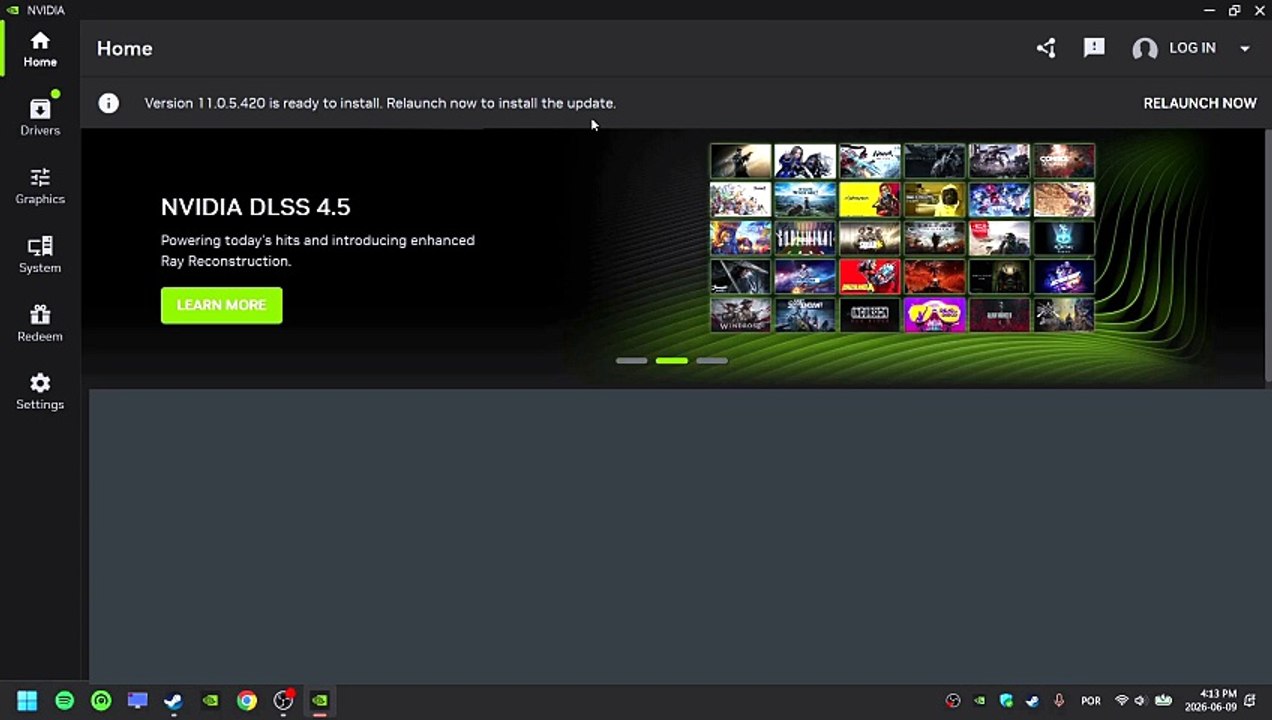Image resolution: width=1272 pixels, height=720 pixels.
Task: Open the Wi-Fi network tray icon
Action: (x=1121, y=701)
